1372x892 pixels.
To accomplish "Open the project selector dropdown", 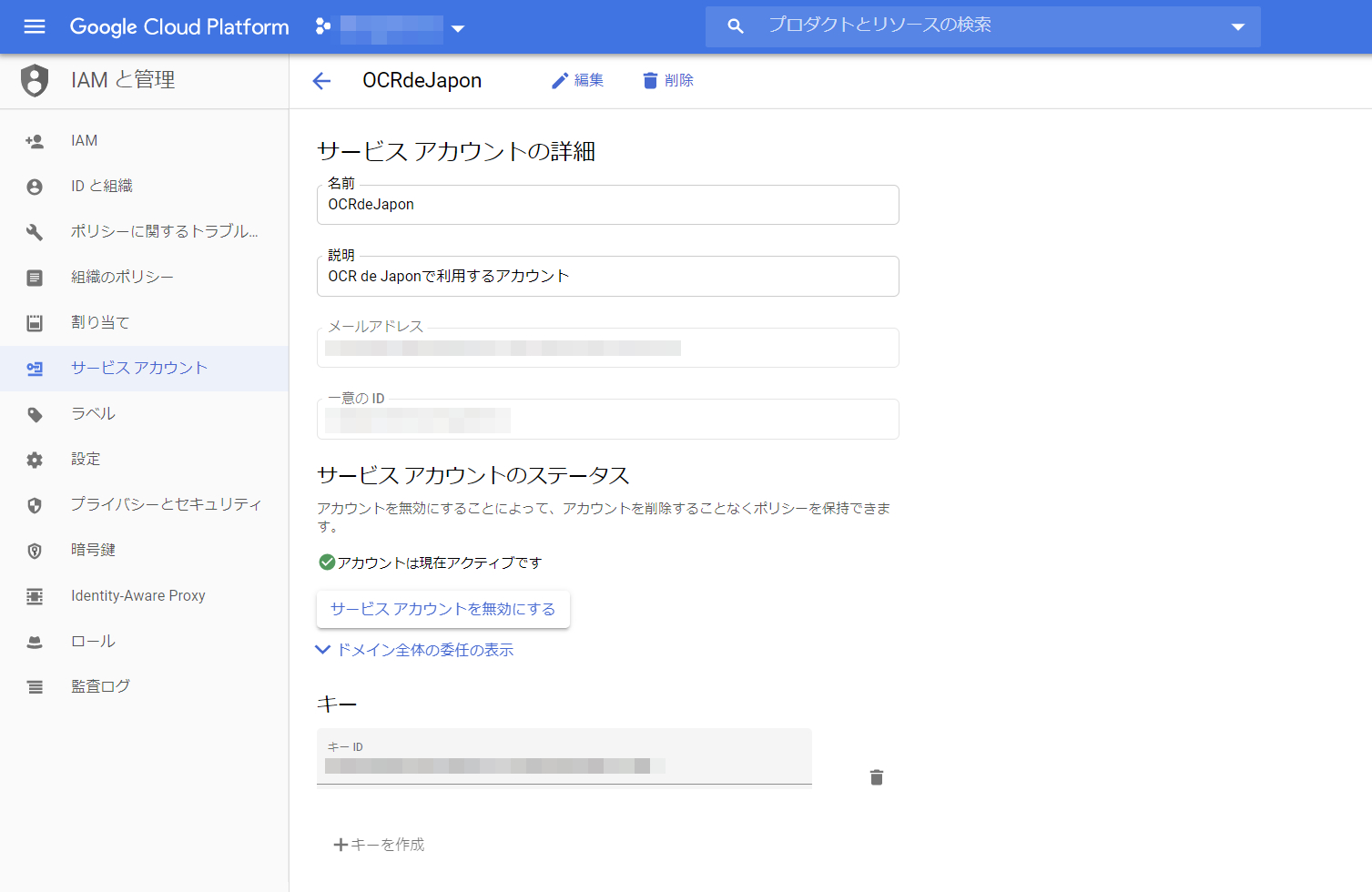I will (x=458, y=28).
